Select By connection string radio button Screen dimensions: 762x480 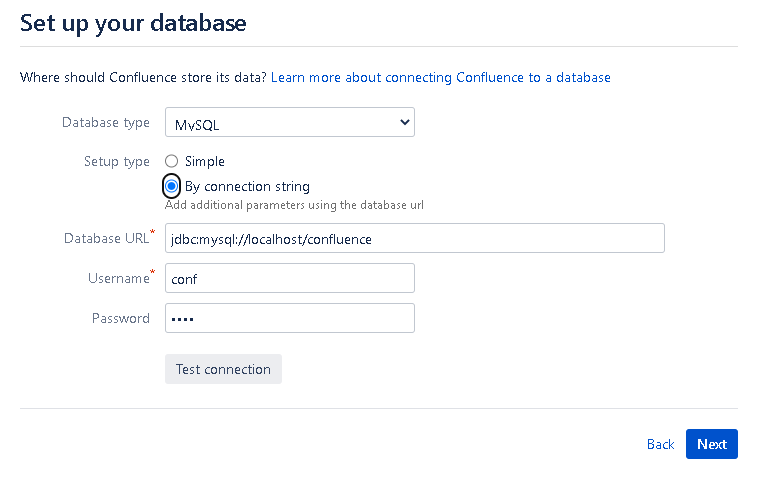tap(172, 186)
